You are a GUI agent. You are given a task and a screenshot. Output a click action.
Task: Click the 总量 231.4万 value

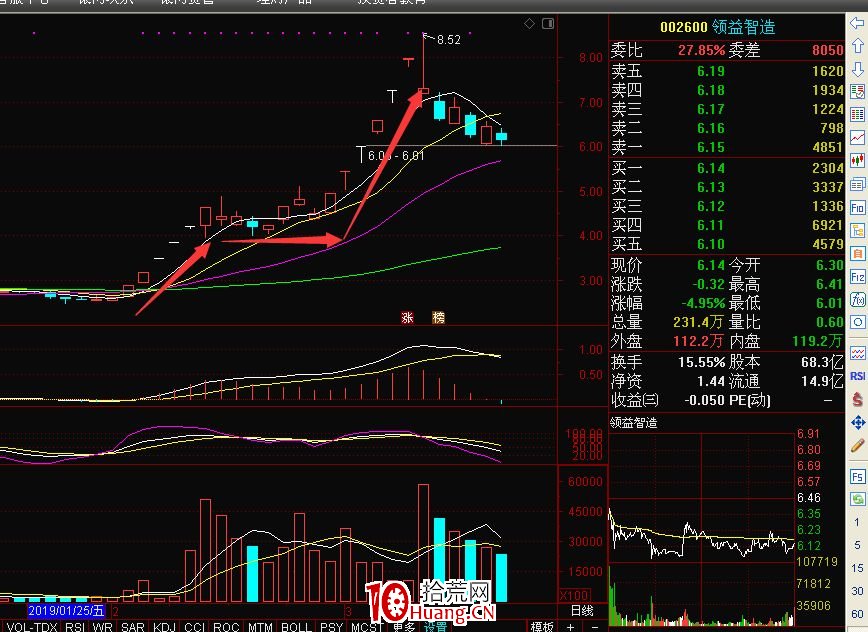pyautogui.click(x=698, y=322)
